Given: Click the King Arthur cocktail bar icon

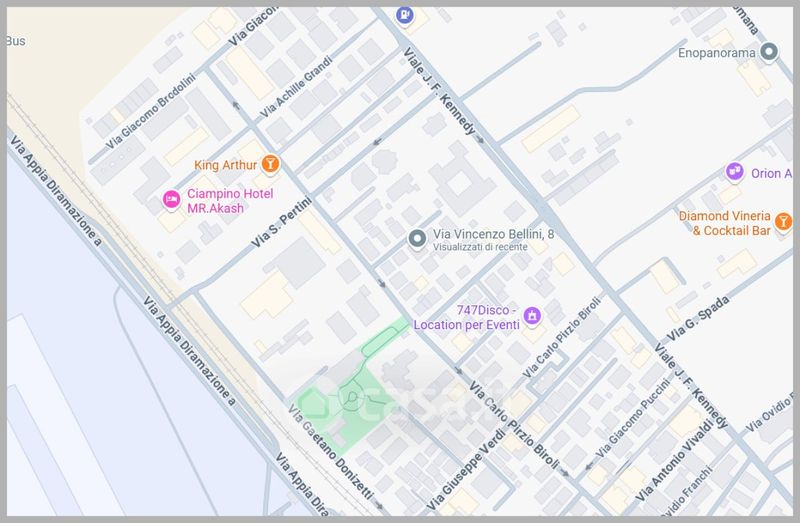Looking at the screenshot, I should [x=270, y=164].
